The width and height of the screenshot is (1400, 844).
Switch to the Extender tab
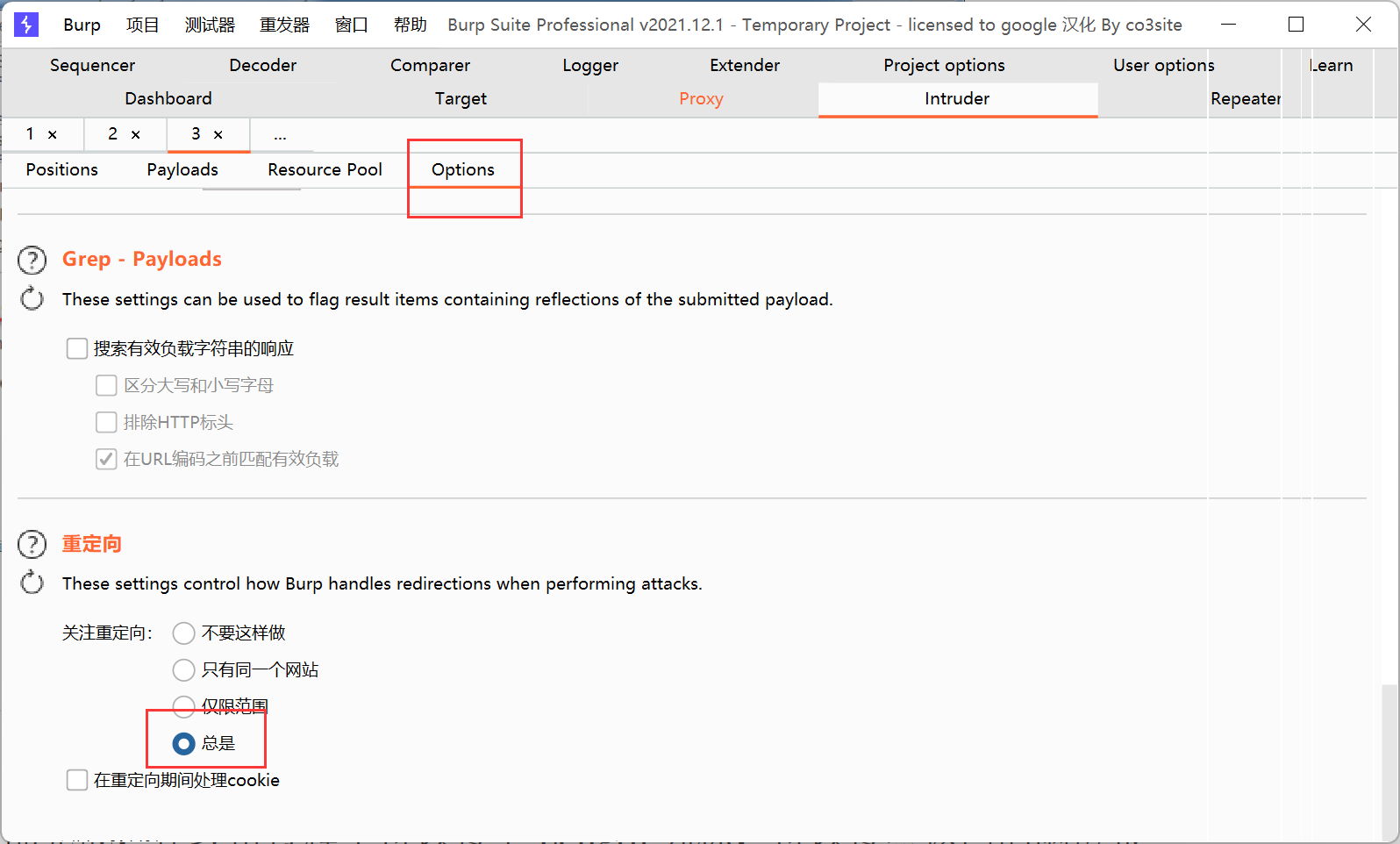pyautogui.click(x=745, y=65)
